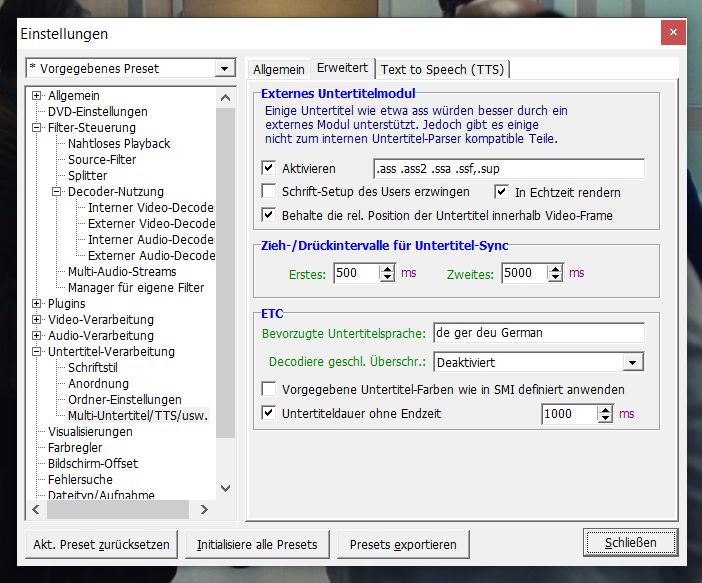The height and width of the screenshot is (583, 702).
Task: Switch to the Allgemein tab
Action: click(278, 70)
